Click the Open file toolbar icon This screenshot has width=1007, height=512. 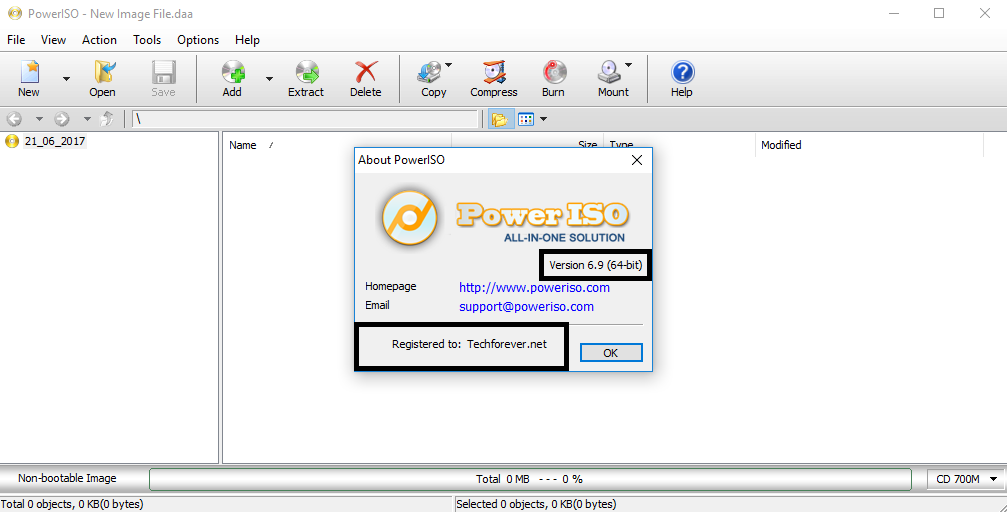[104, 72]
